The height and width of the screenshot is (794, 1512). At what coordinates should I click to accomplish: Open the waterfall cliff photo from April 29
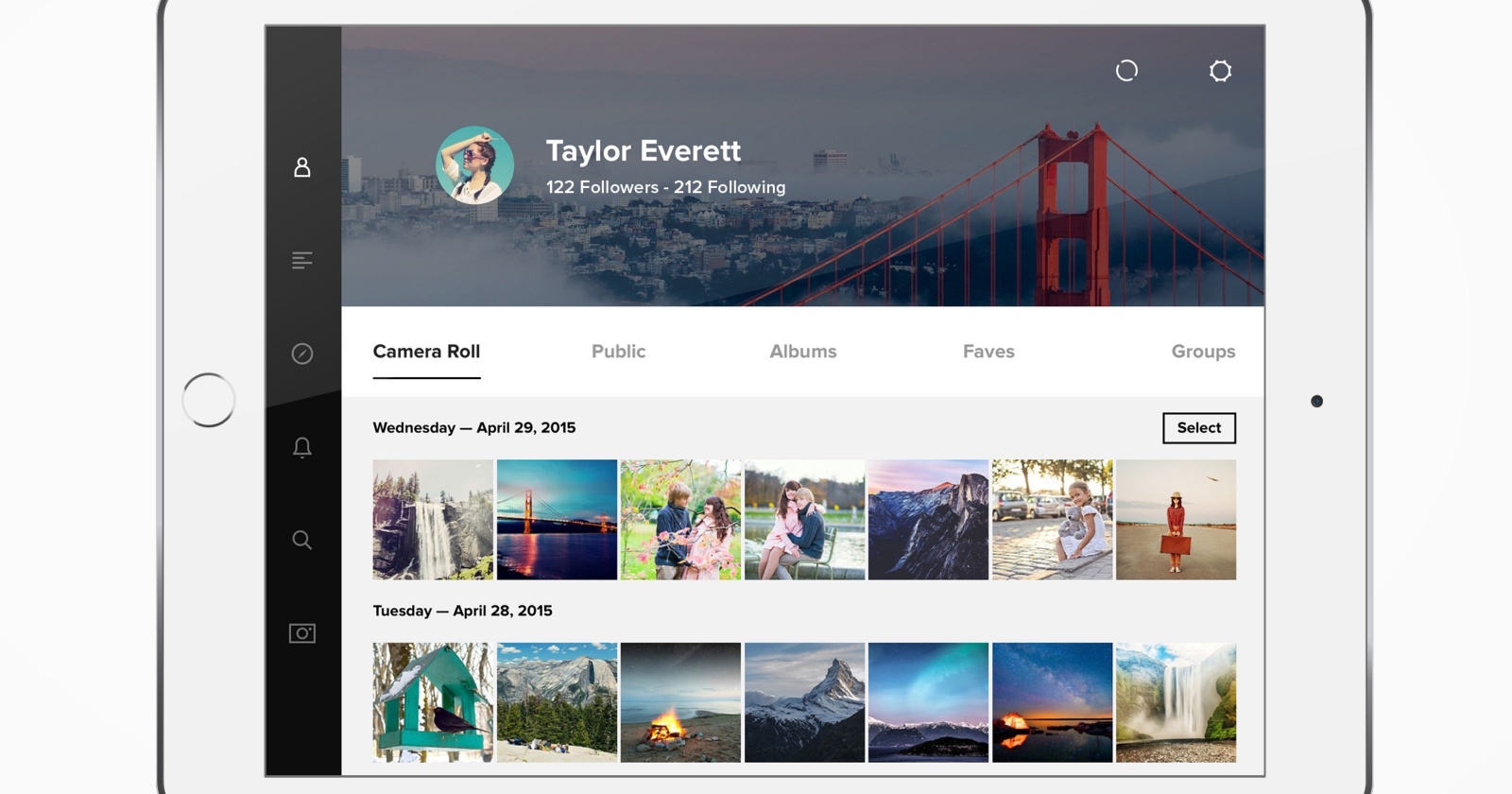pyautogui.click(x=433, y=520)
